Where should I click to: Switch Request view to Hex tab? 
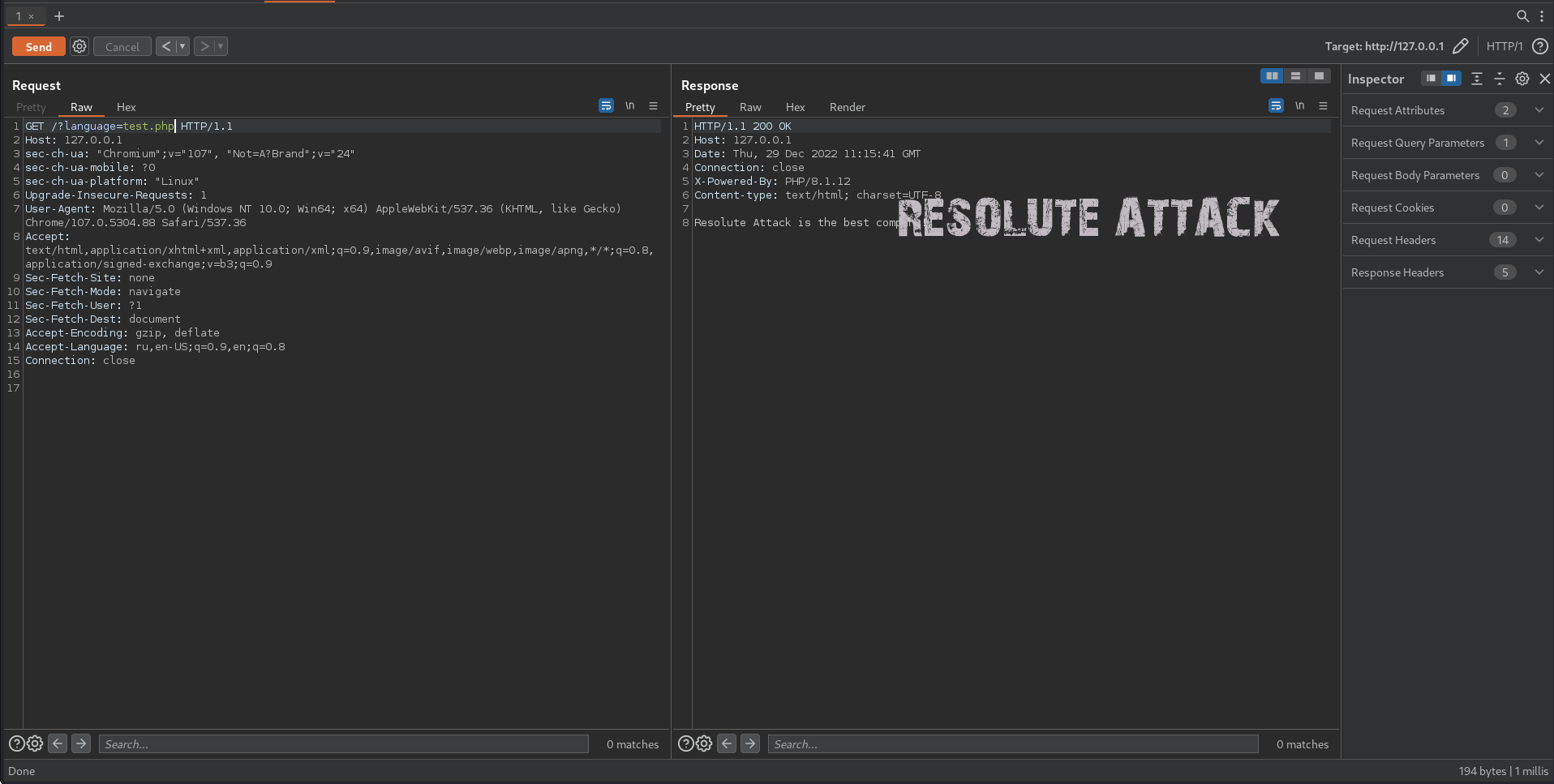(126, 107)
